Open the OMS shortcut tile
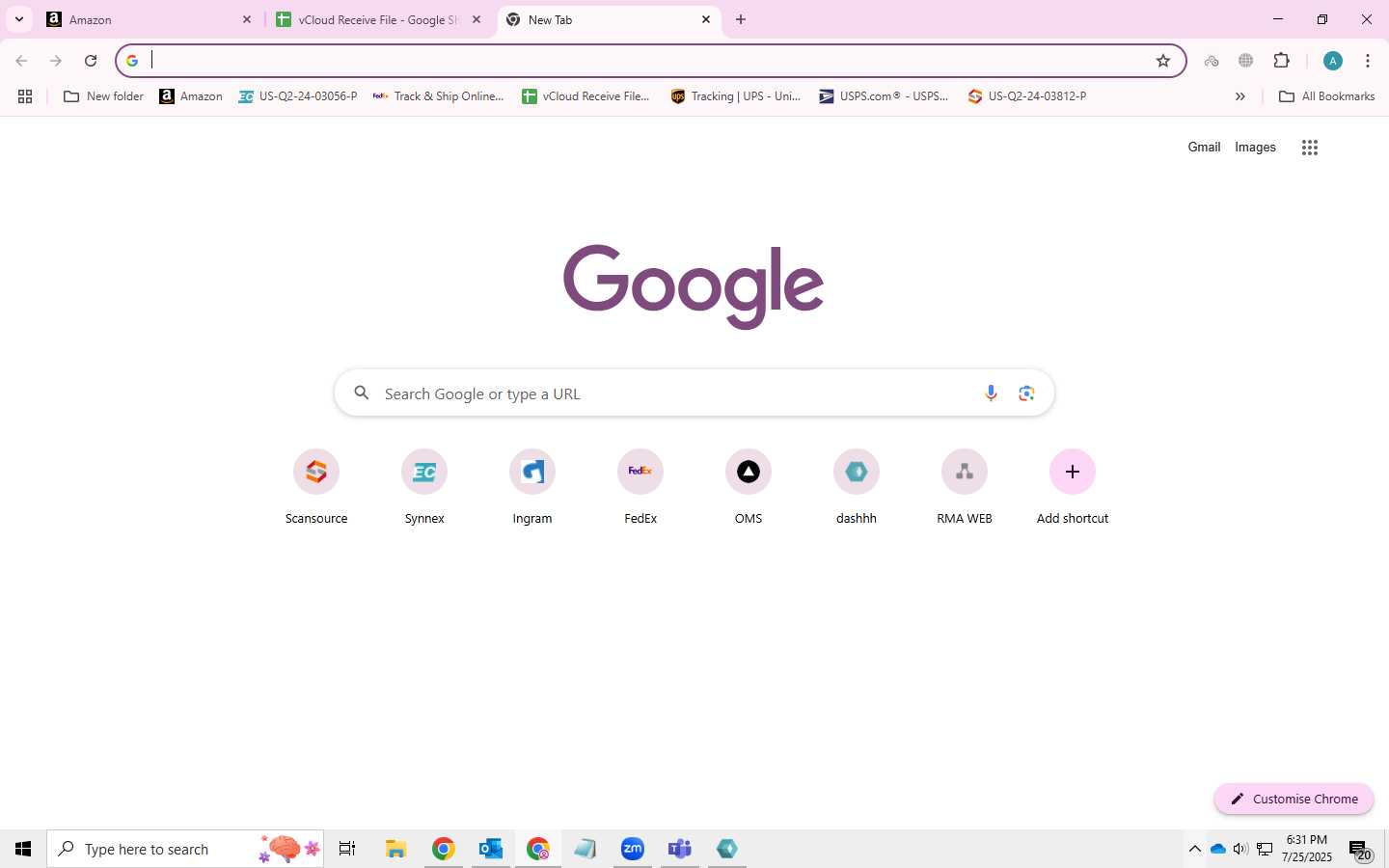1389x868 pixels. (749, 487)
